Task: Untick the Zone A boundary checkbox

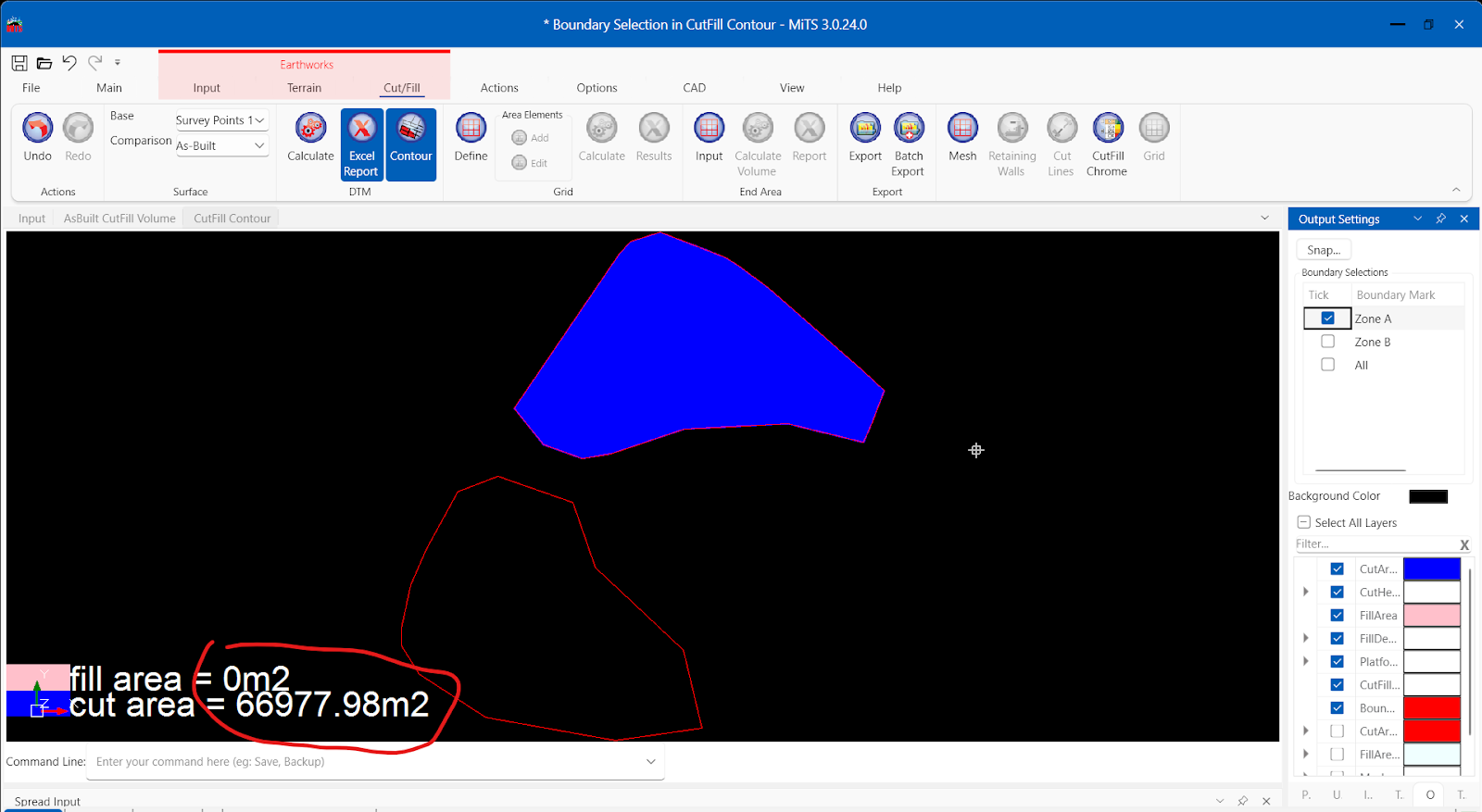Action: coord(1328,318)
